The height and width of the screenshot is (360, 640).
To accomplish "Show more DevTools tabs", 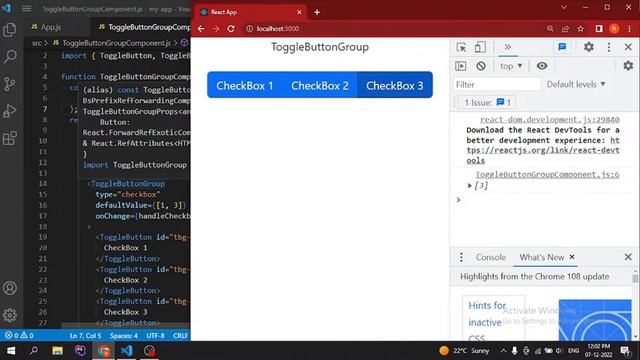I will (x=508, y=47).
